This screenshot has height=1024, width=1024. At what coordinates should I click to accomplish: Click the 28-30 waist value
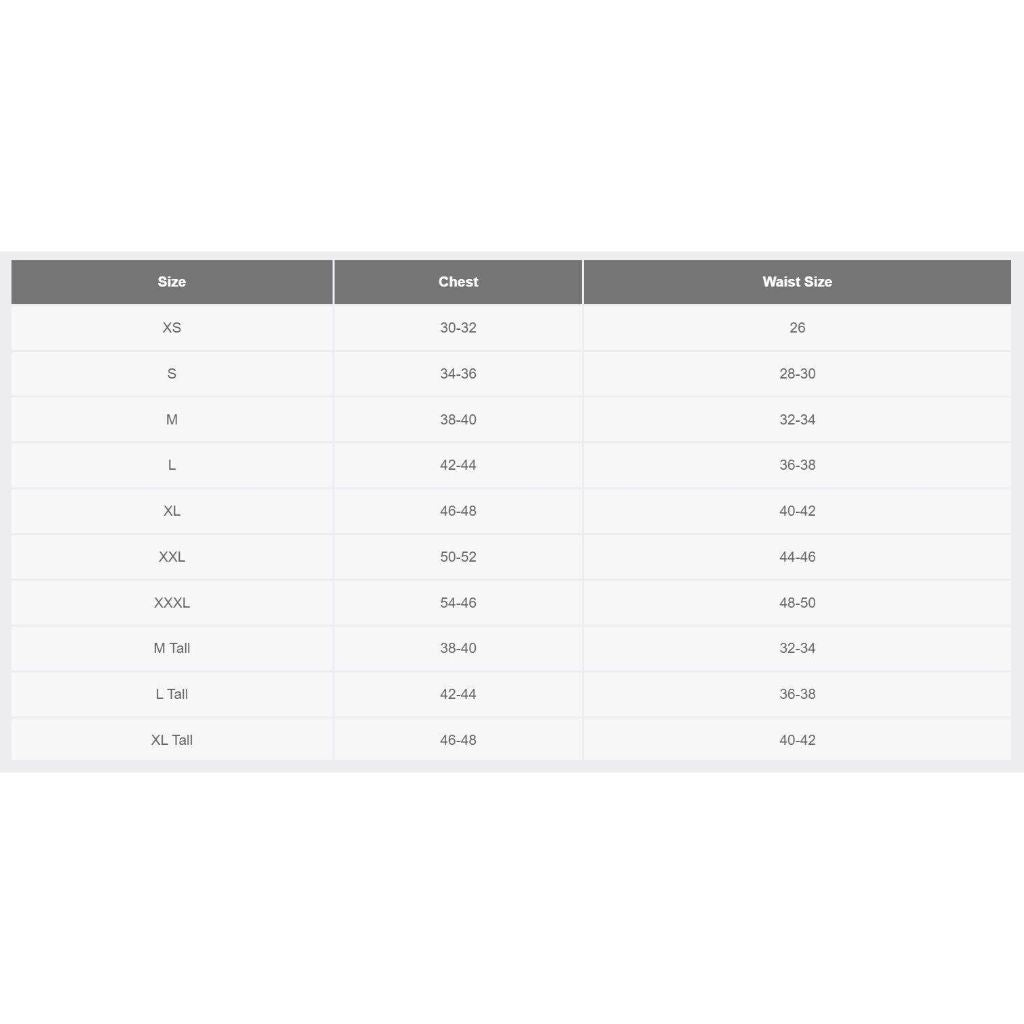797,374
